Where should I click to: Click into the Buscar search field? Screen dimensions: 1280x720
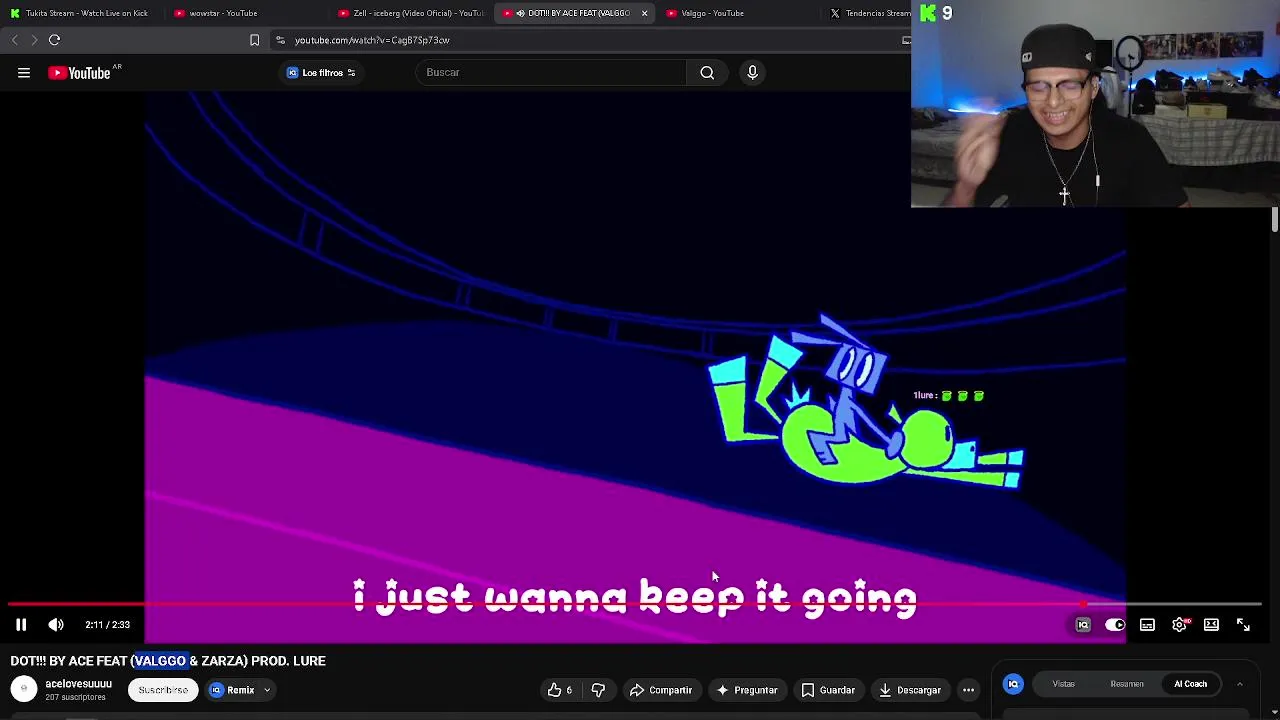553,73
